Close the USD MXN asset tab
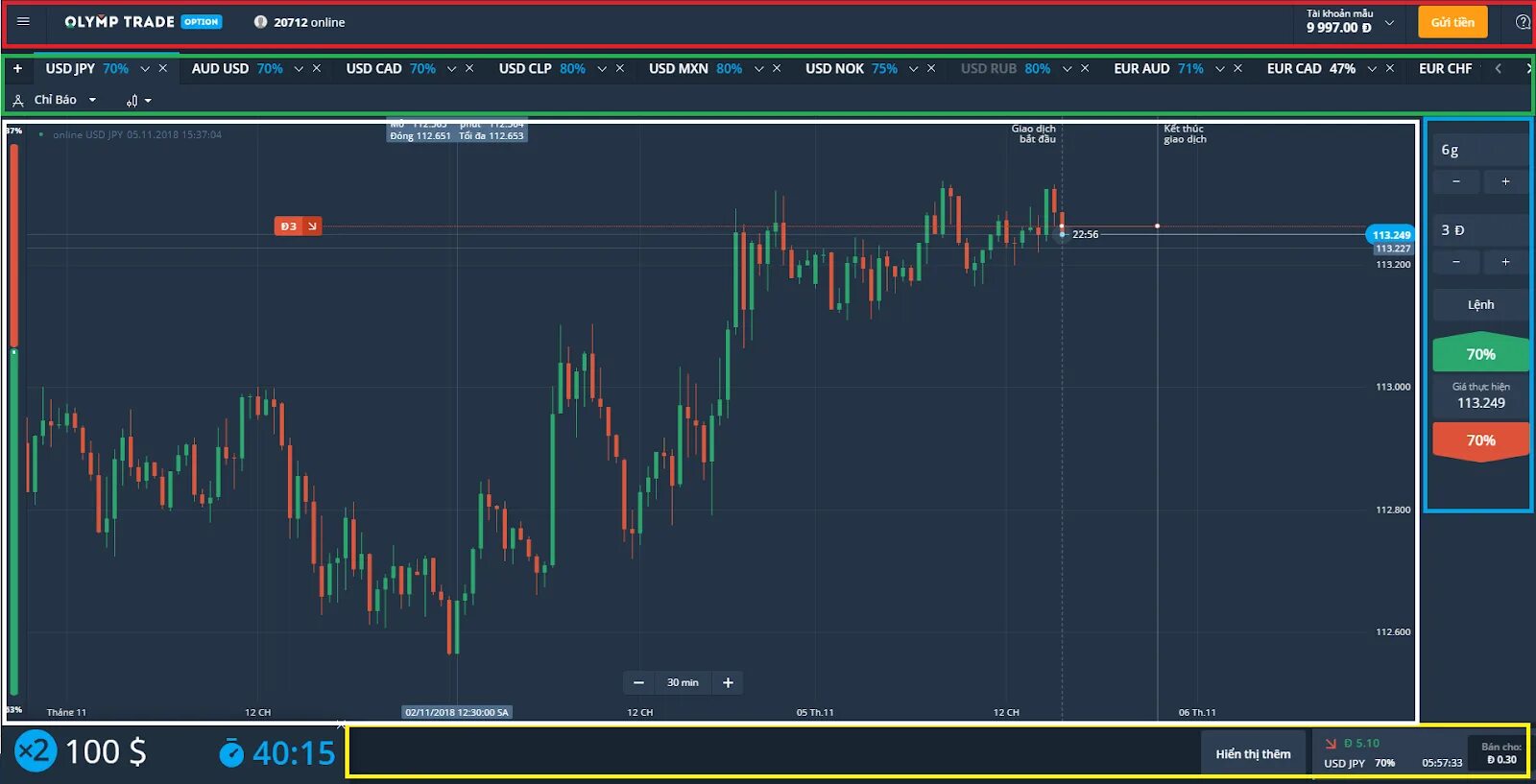Image resolution: width=1536 pixels, height=784 pixels. coord(777,68)
